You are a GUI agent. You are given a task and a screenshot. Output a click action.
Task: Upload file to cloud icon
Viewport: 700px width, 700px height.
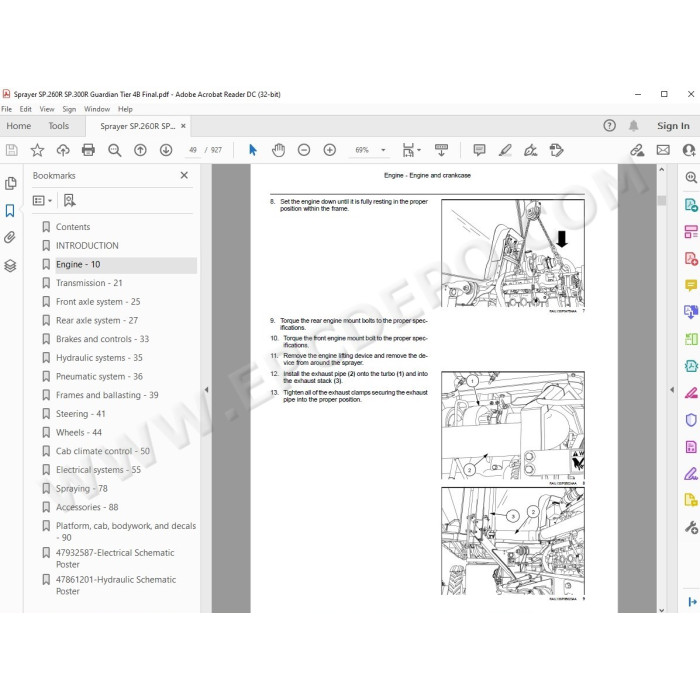(x=63, y=150)
